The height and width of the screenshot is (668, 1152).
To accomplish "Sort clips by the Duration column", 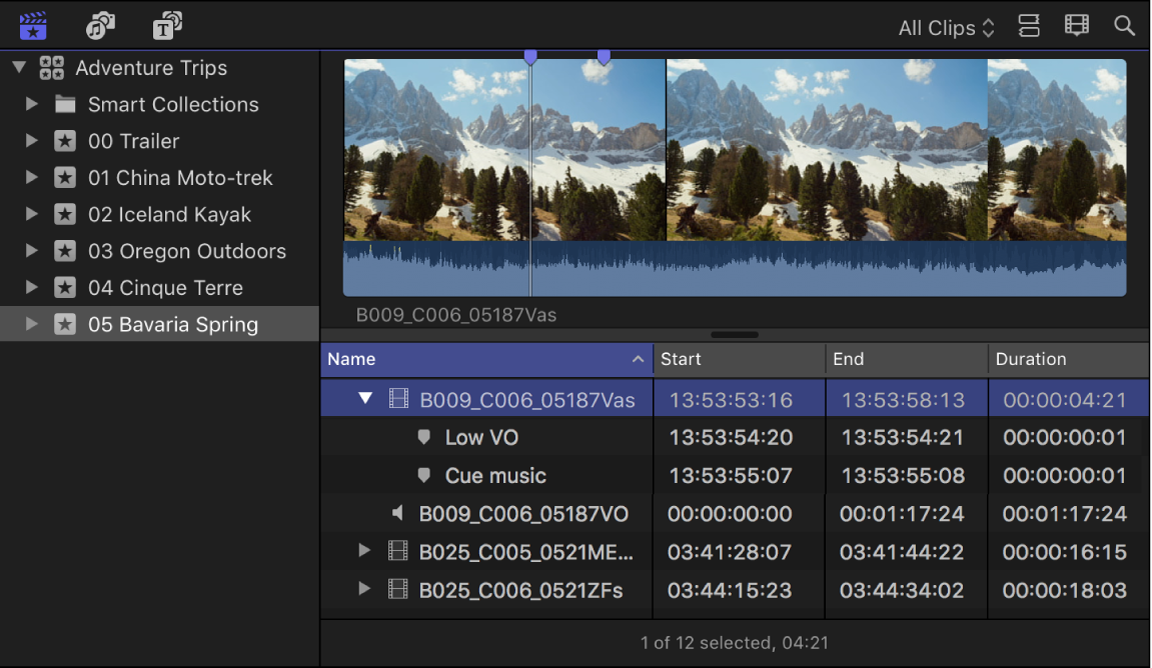I will click(x=1030, y=359).
